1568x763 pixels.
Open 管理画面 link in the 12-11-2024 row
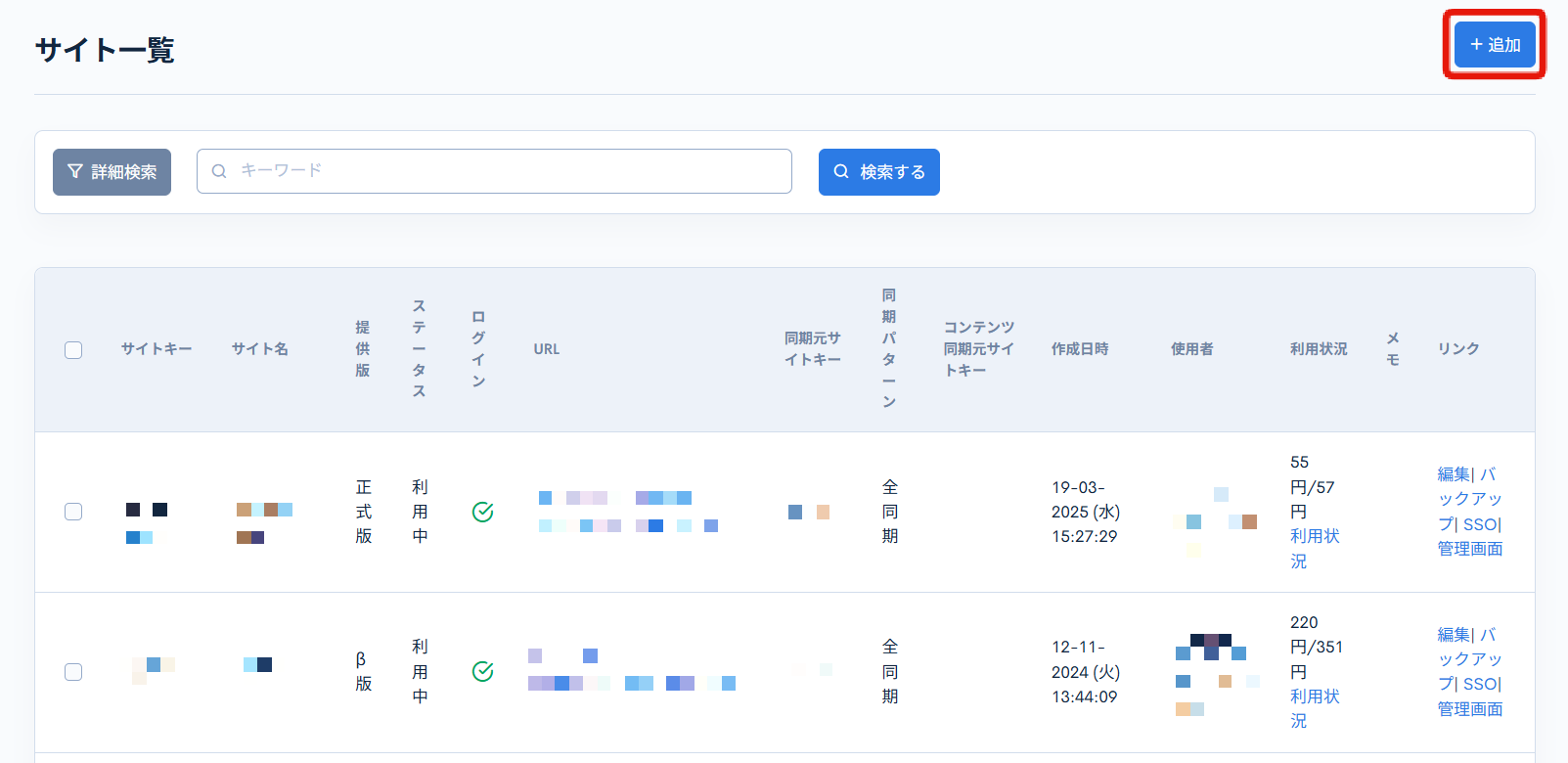[1470, 709]
